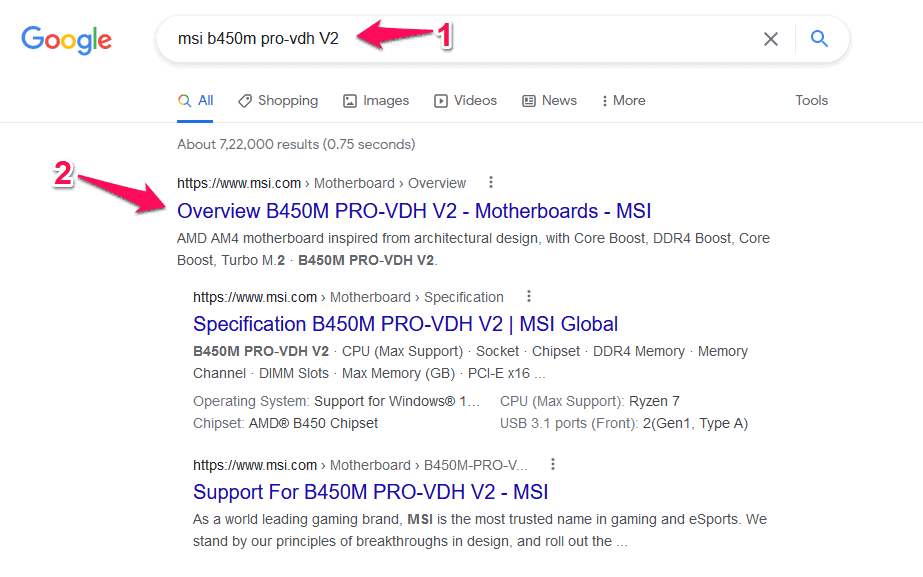
Task: Open Specification B450M PRO-VDH V2 link
Action: tap(405, 324)
